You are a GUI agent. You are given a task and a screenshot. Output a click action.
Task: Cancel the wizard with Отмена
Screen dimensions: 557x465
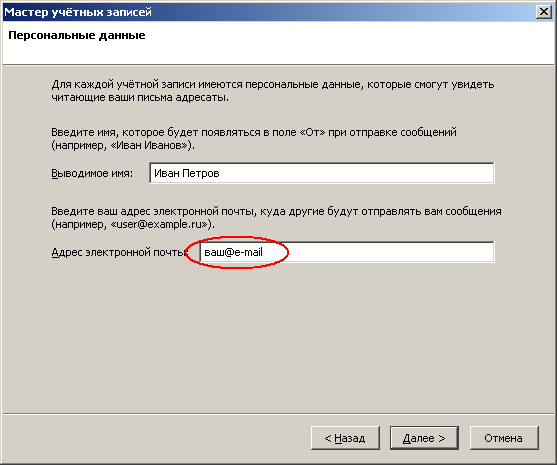click(504, 438)
